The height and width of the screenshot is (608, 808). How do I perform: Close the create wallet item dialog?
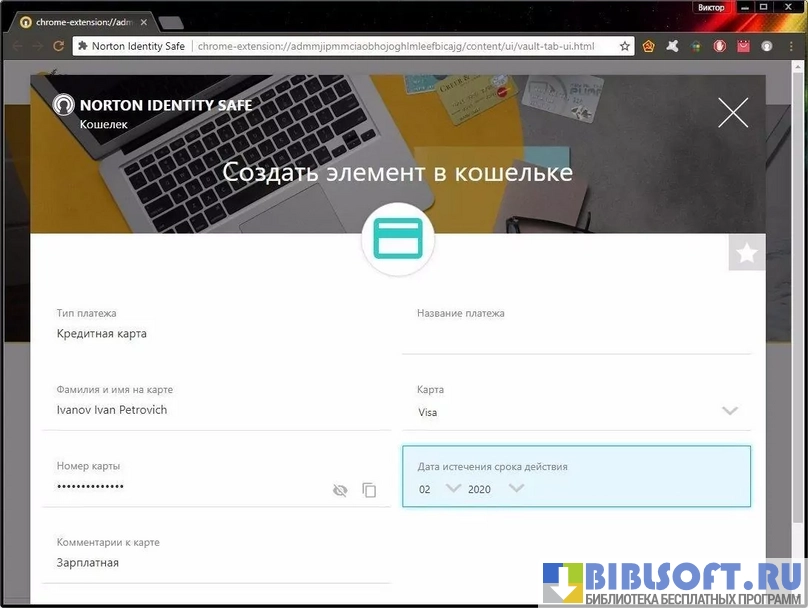[x=733, y=113]
